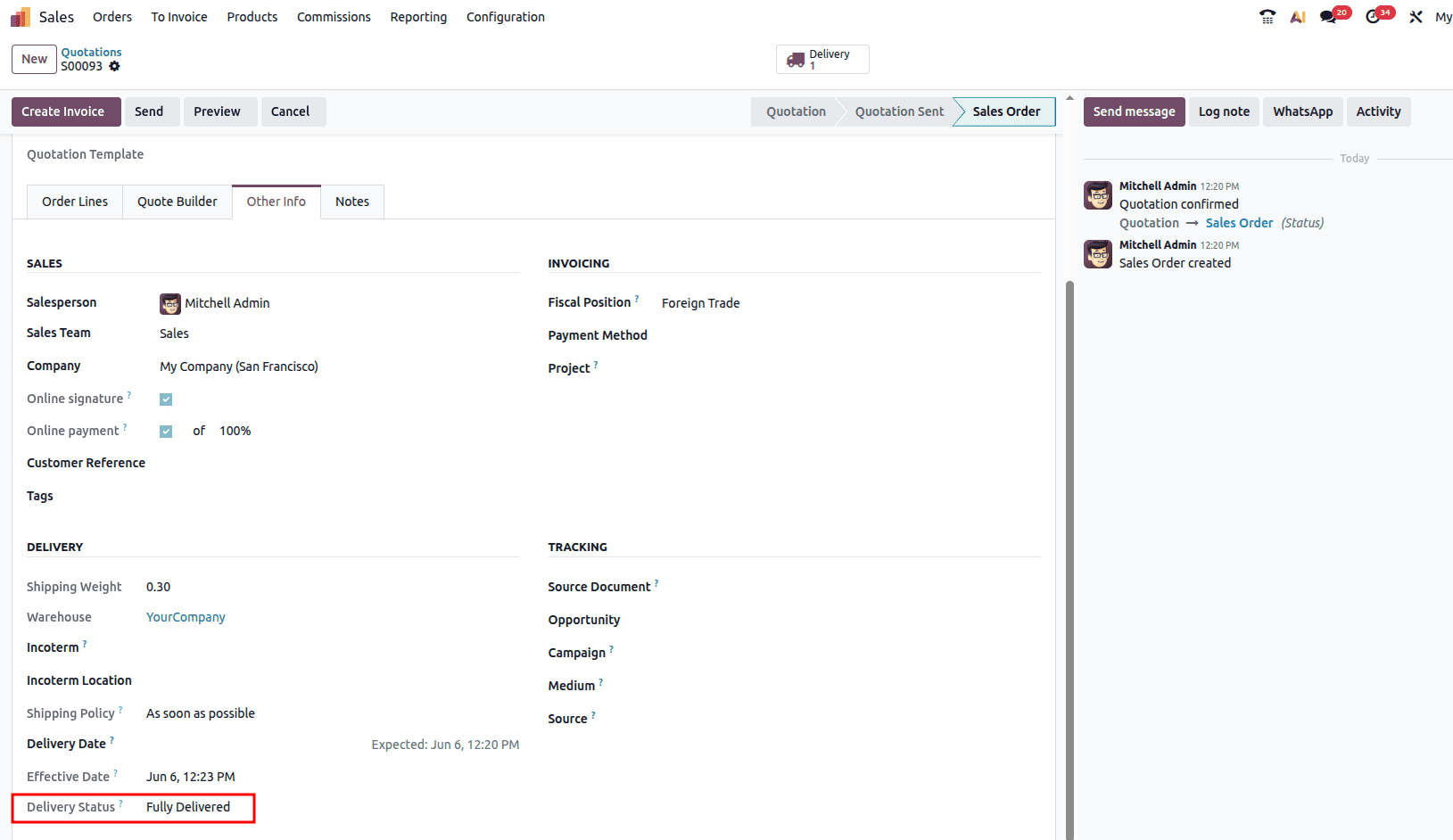Click the Source field
Image resolution: width=1453 pixels, height=840 pixels.
pyautogui.click(x=851, y=719)
